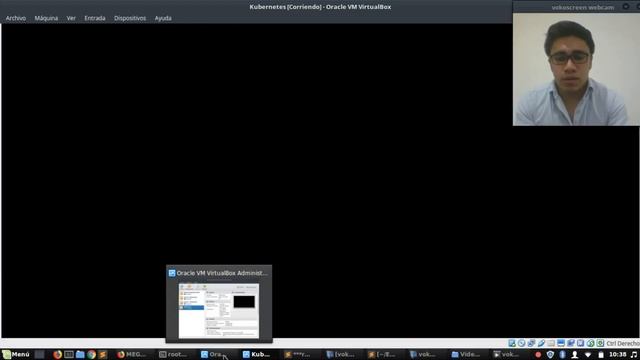Switch to the root... terminal window

(x=173, y=354)
